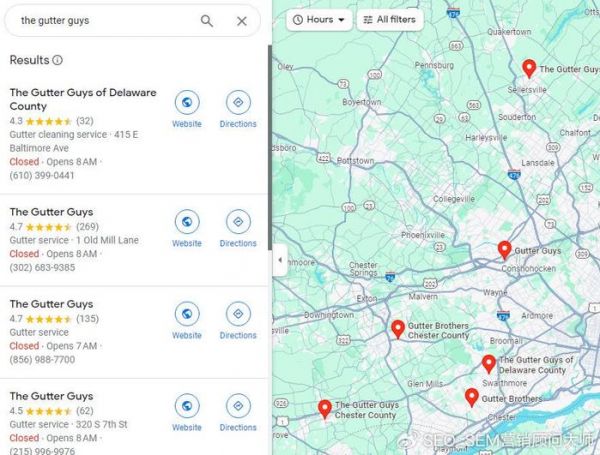Screen dimensions: 600x455
Task: Click the search magnifier icon
Action: pos(207,21)
